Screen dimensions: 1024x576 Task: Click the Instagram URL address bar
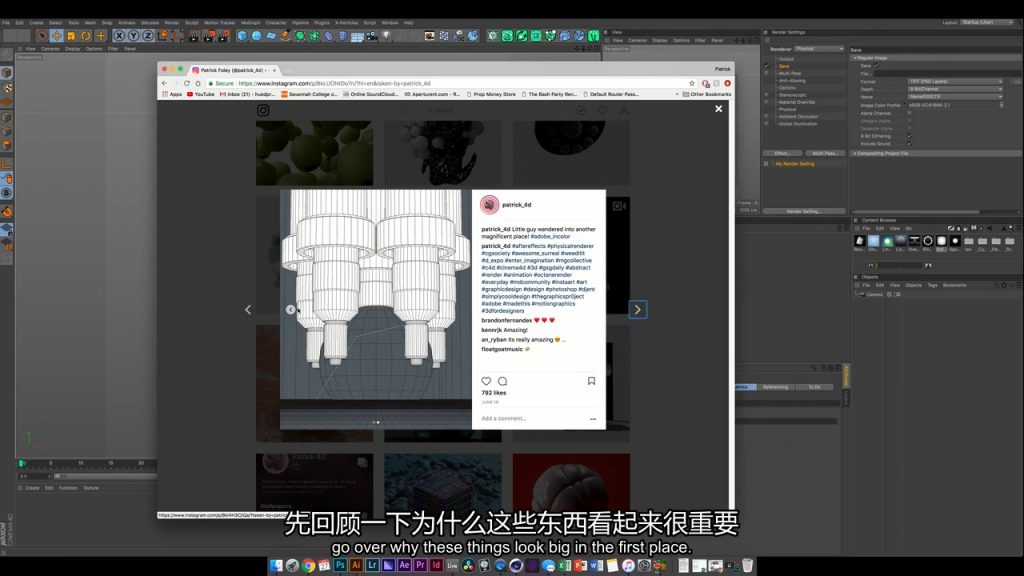tap(451, 84)
